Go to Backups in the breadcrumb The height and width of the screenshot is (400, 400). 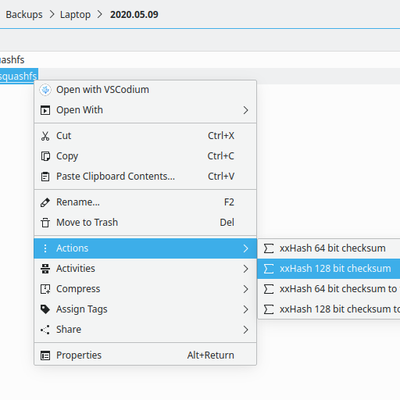click(x=24, y=15)
